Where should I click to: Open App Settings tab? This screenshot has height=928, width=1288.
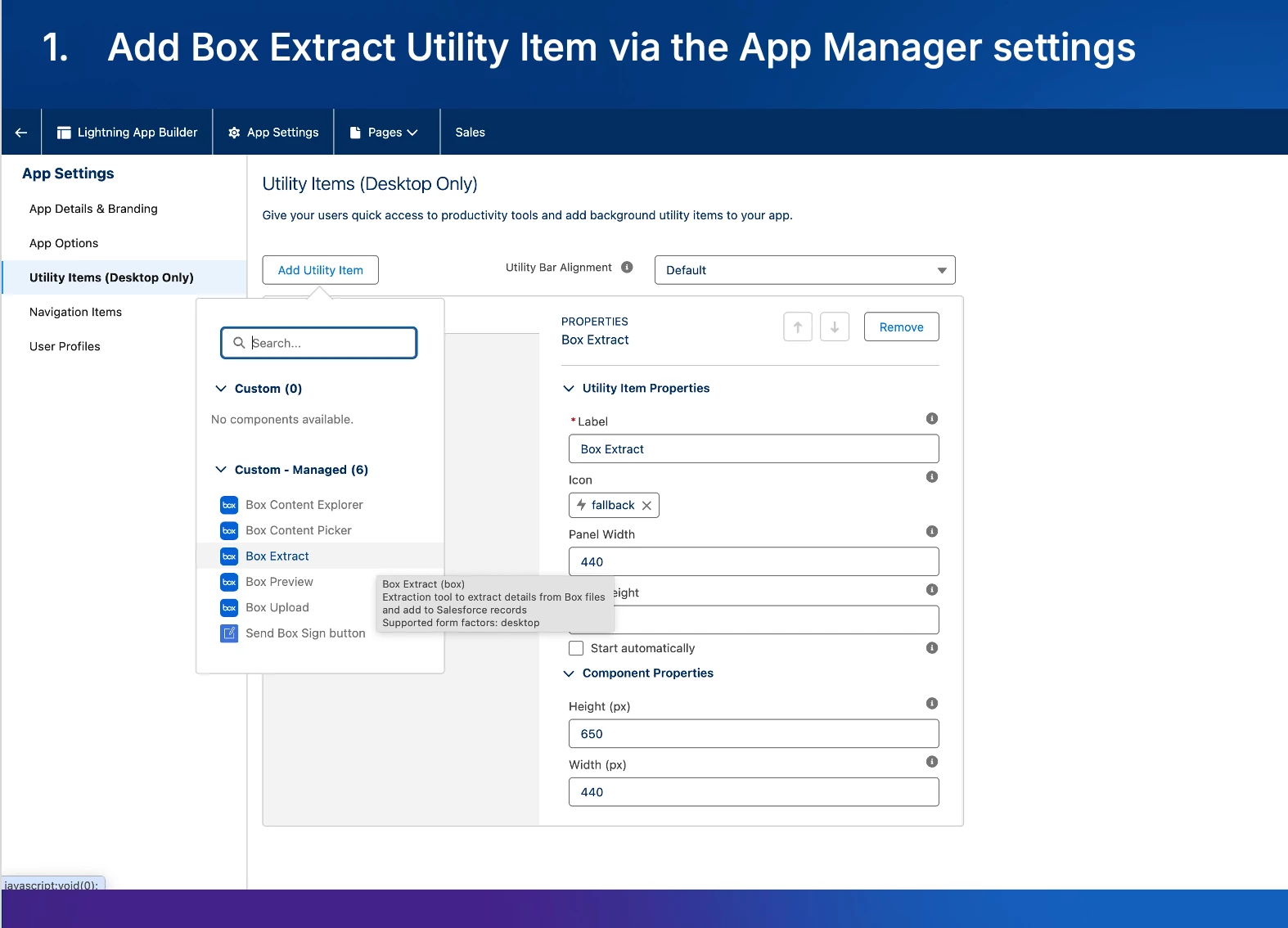(273, 133)
